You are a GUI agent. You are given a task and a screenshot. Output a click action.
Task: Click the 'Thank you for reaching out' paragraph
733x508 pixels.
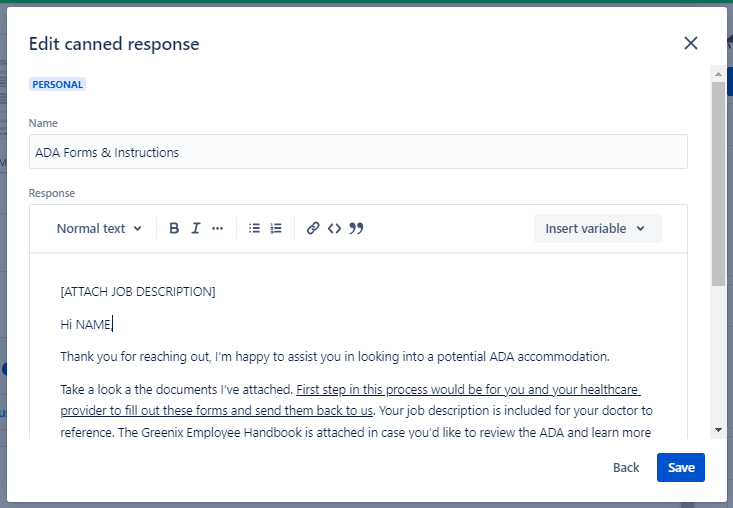(335, 357)
